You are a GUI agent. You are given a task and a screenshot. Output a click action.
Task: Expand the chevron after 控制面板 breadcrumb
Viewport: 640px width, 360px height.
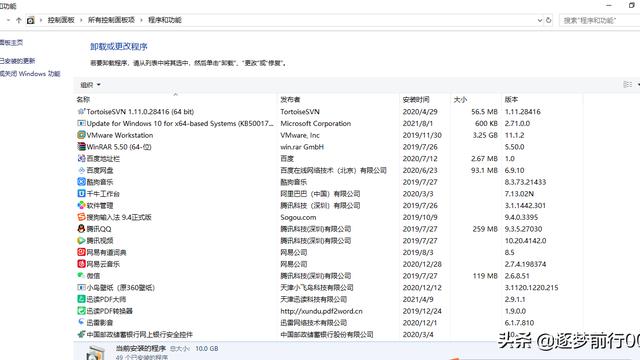pos(81,20)
